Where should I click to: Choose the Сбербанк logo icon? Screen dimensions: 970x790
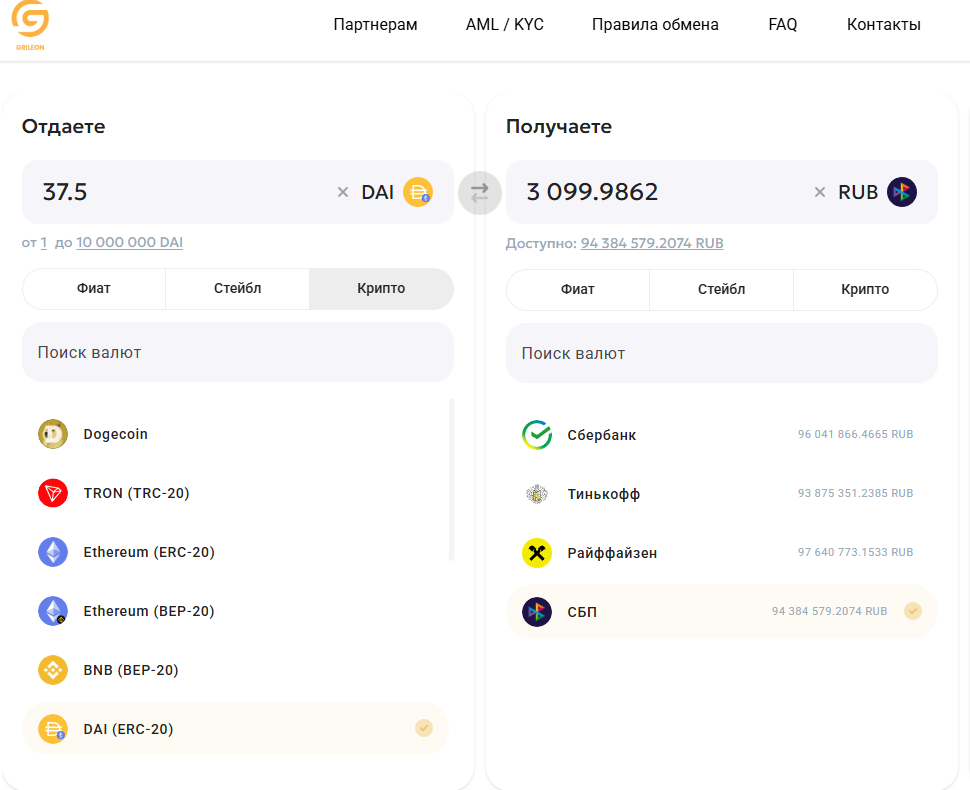pos(537,435)
